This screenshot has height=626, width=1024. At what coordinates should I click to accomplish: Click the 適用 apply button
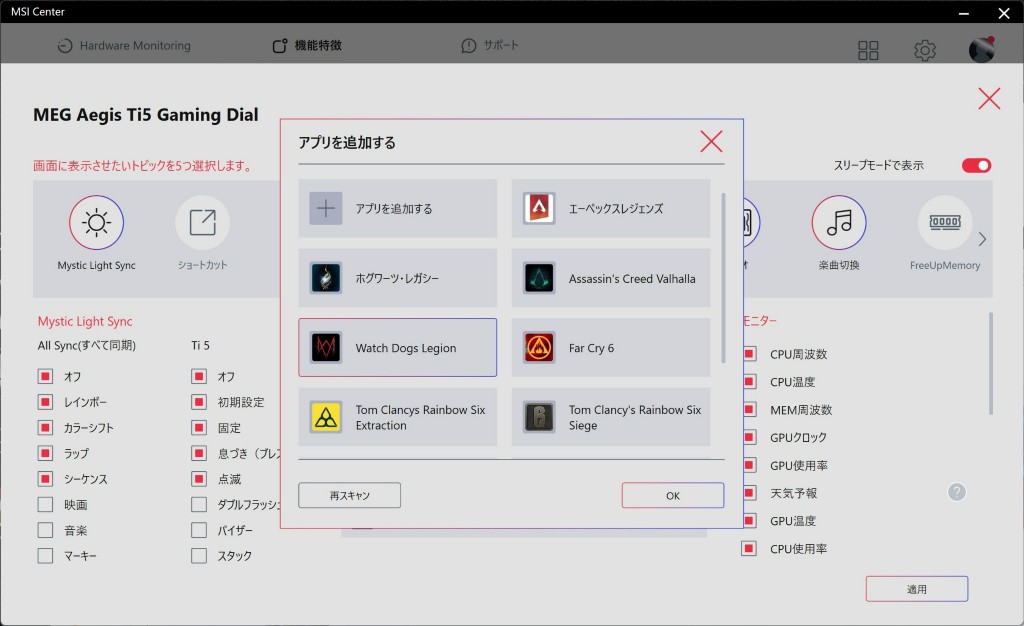point(917,589)
